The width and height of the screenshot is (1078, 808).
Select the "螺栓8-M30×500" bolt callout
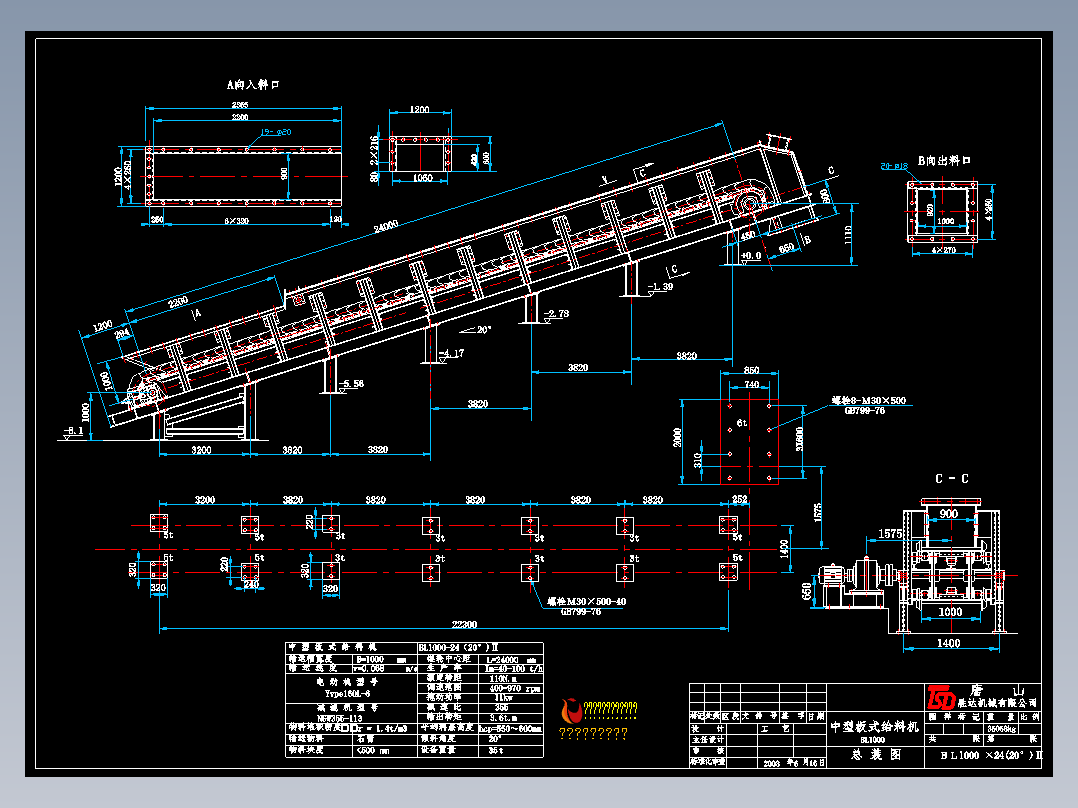click(869, 400)
